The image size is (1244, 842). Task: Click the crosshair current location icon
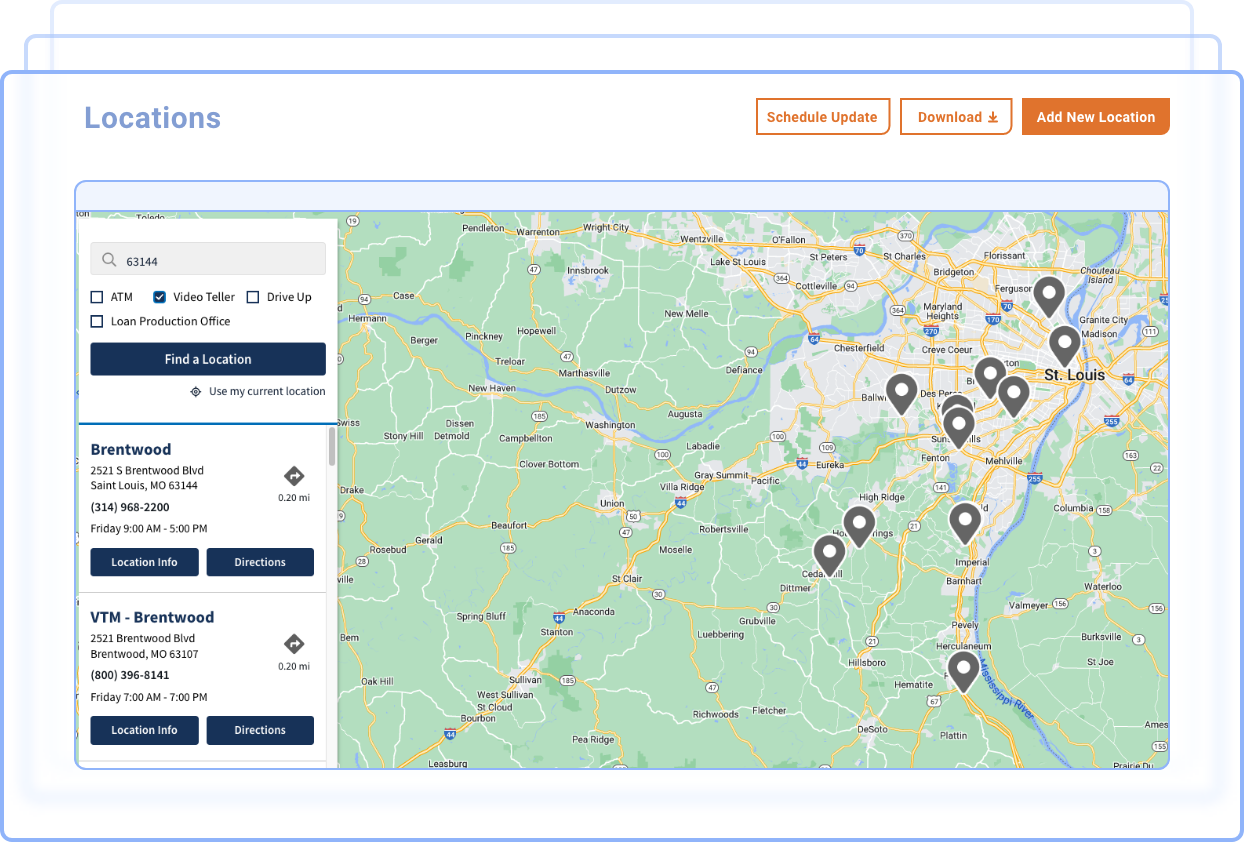click(x=196, y=392)
